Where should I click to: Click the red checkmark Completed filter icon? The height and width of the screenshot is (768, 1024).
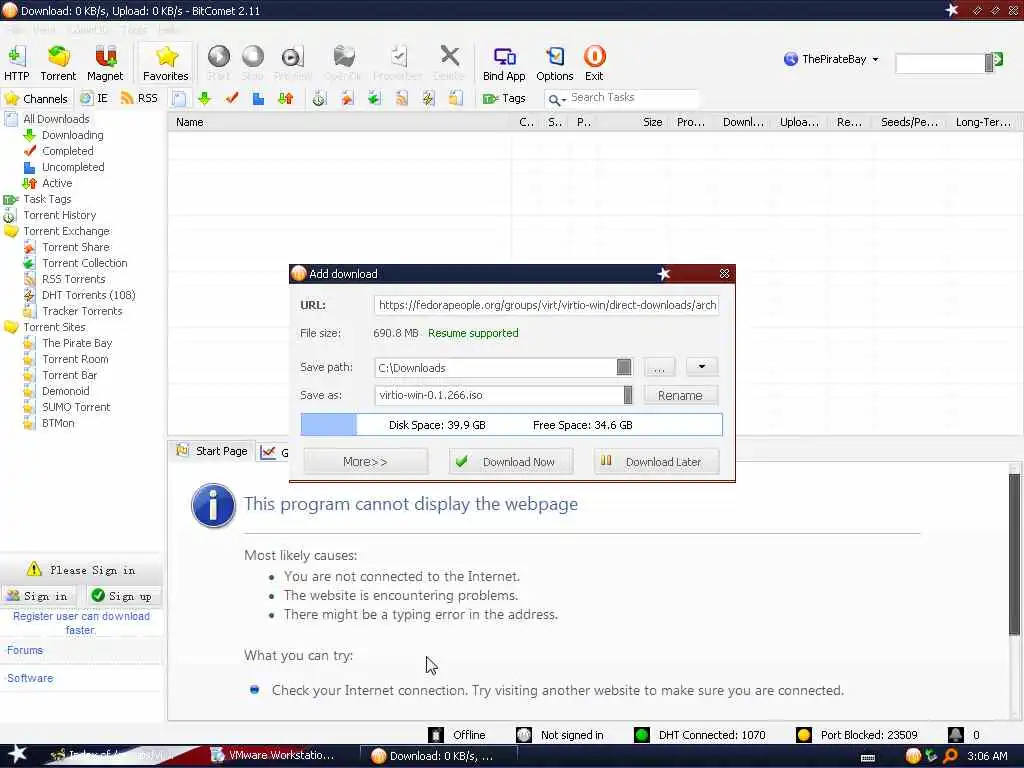click(231, 99)
